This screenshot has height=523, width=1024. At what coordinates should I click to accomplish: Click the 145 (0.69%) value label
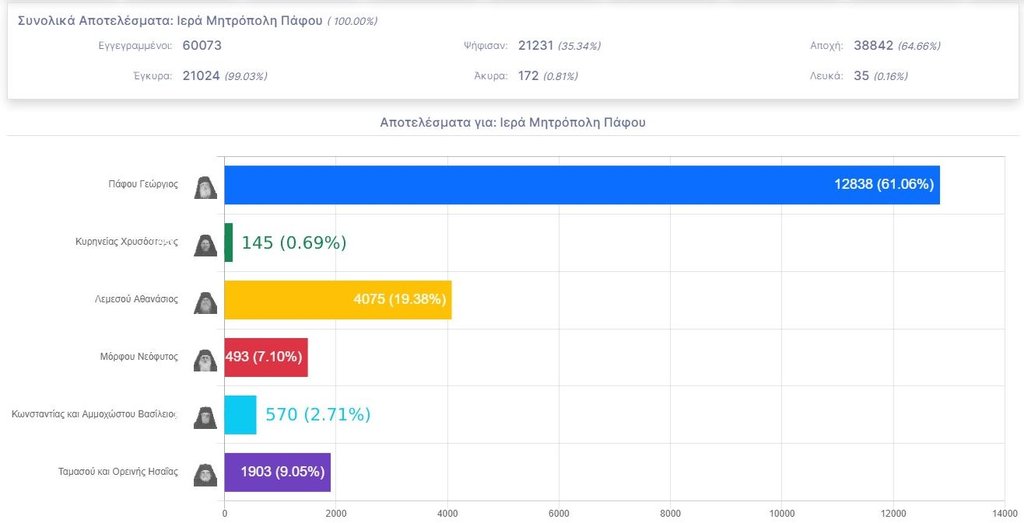coord(294,243)
